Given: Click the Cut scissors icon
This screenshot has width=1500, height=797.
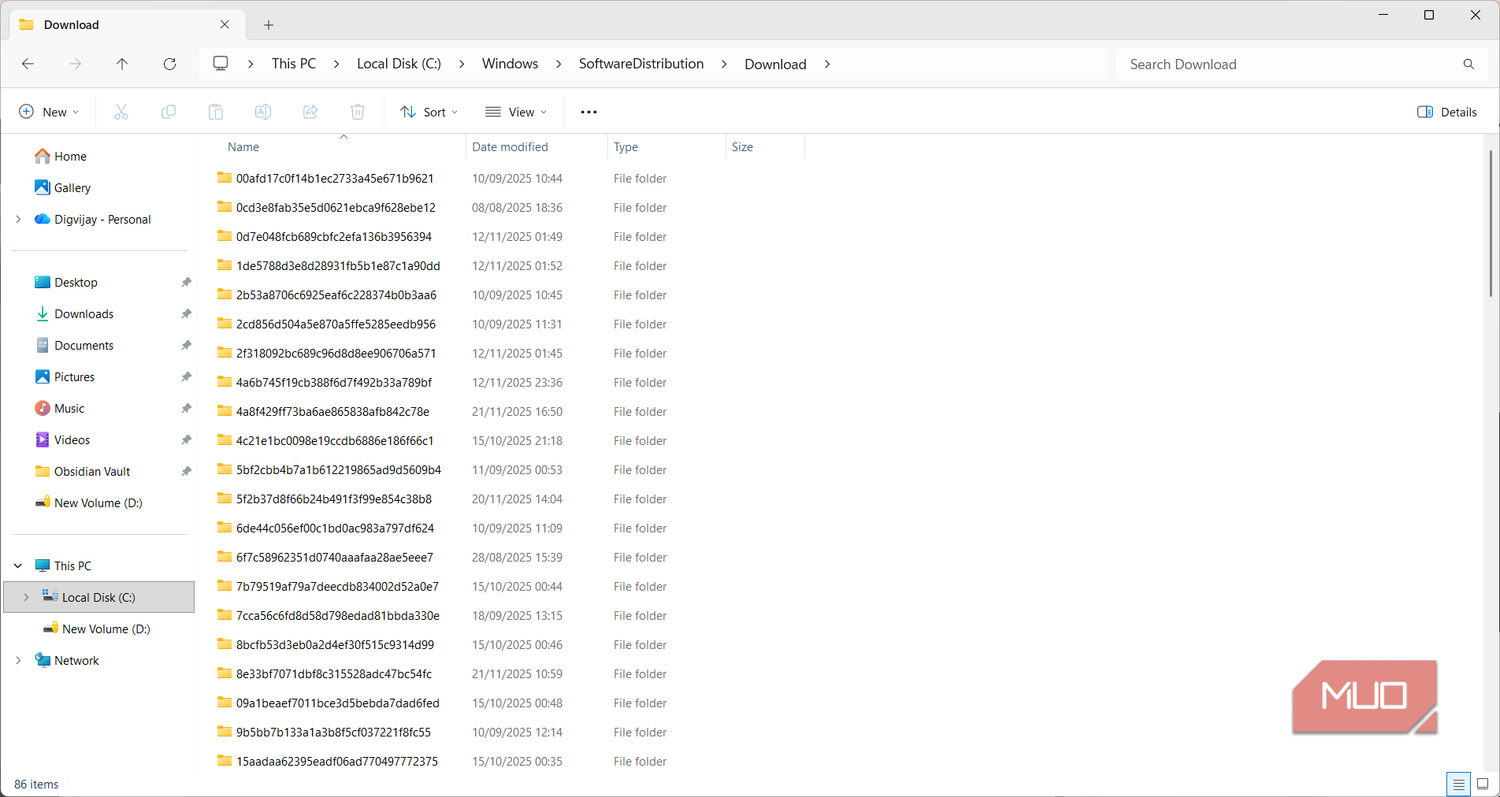Looking at the screenshot, I should (x=121, y=112).
